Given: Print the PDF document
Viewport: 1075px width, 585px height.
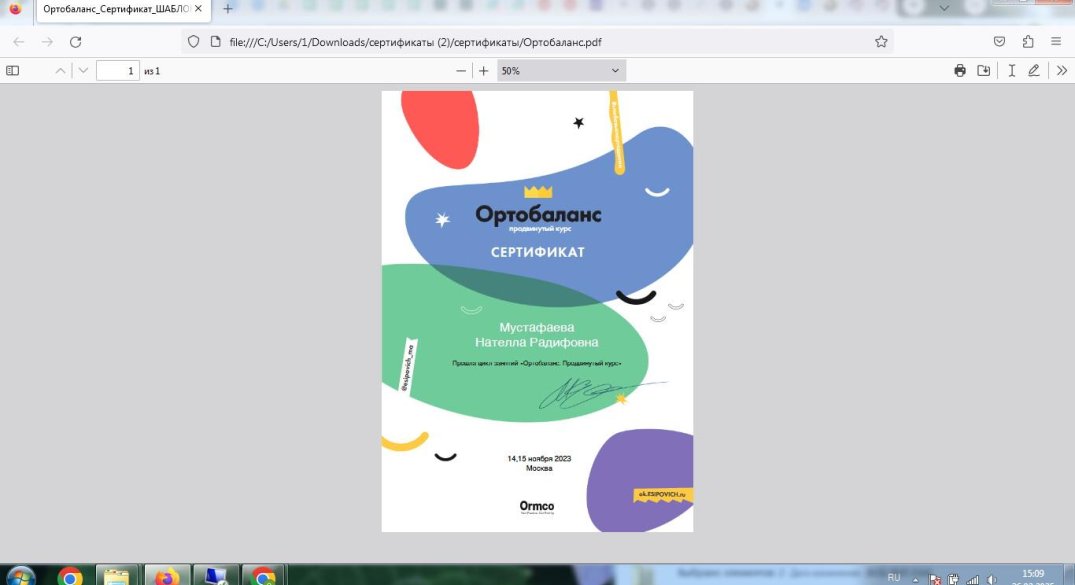Looking at the screenshot, I should (960, 71).
